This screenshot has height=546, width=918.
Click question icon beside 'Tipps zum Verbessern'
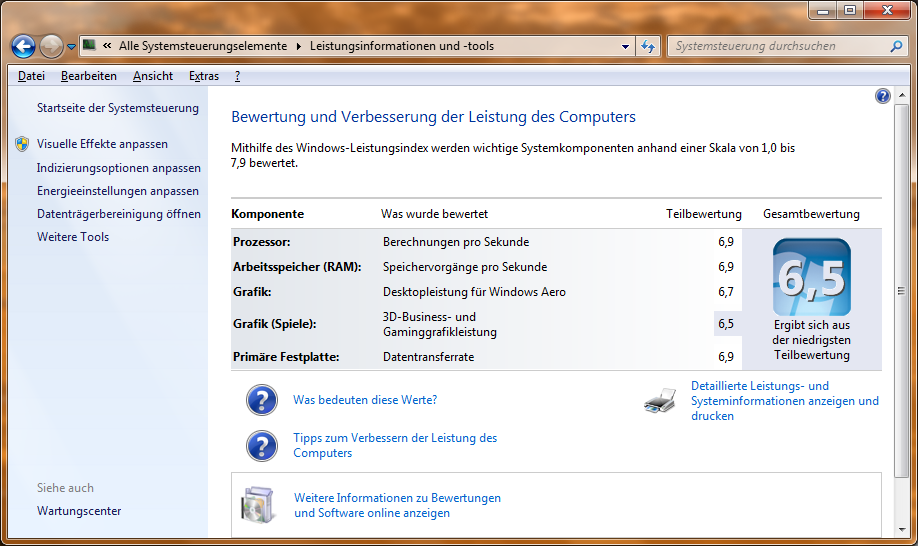pyautogui.click(x=262, y=445)
